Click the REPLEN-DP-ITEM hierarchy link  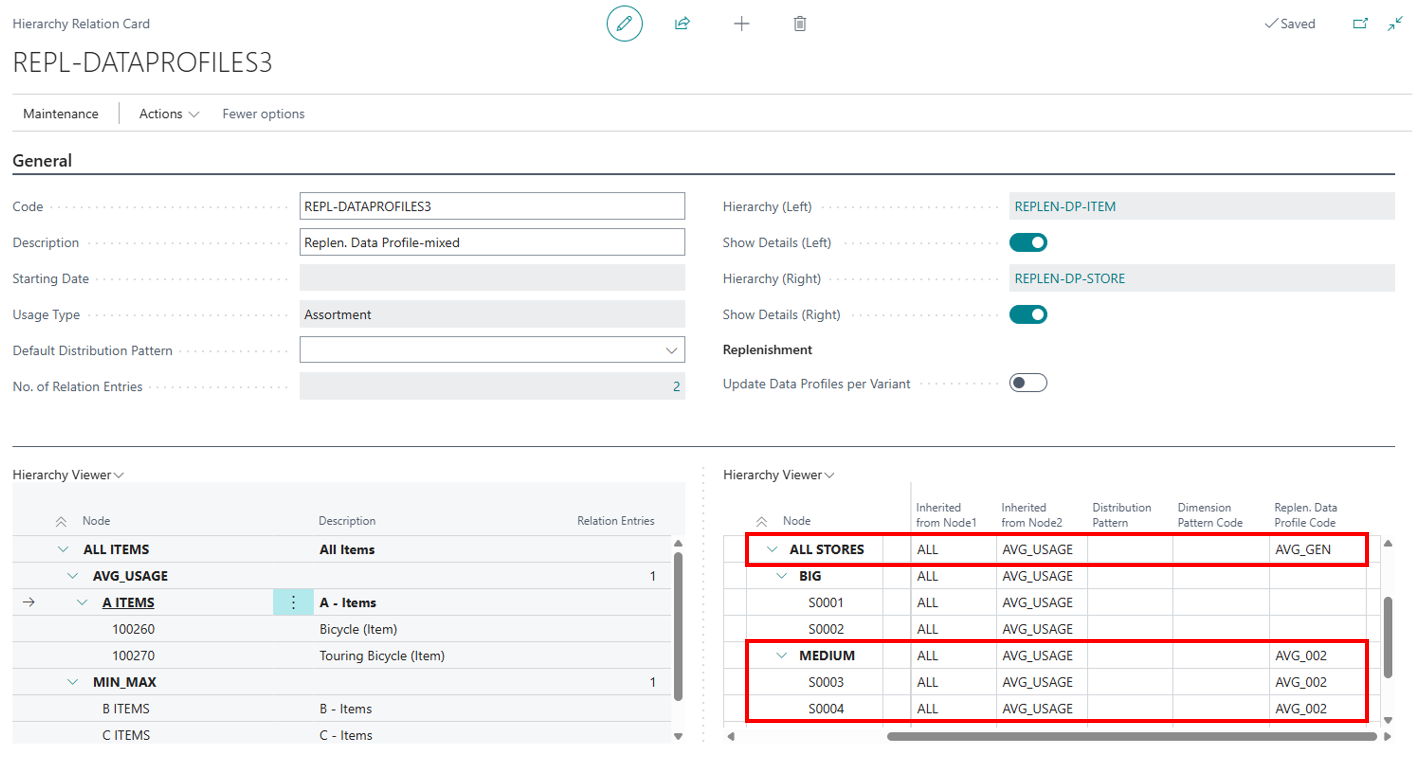(x=1065, y=207)
